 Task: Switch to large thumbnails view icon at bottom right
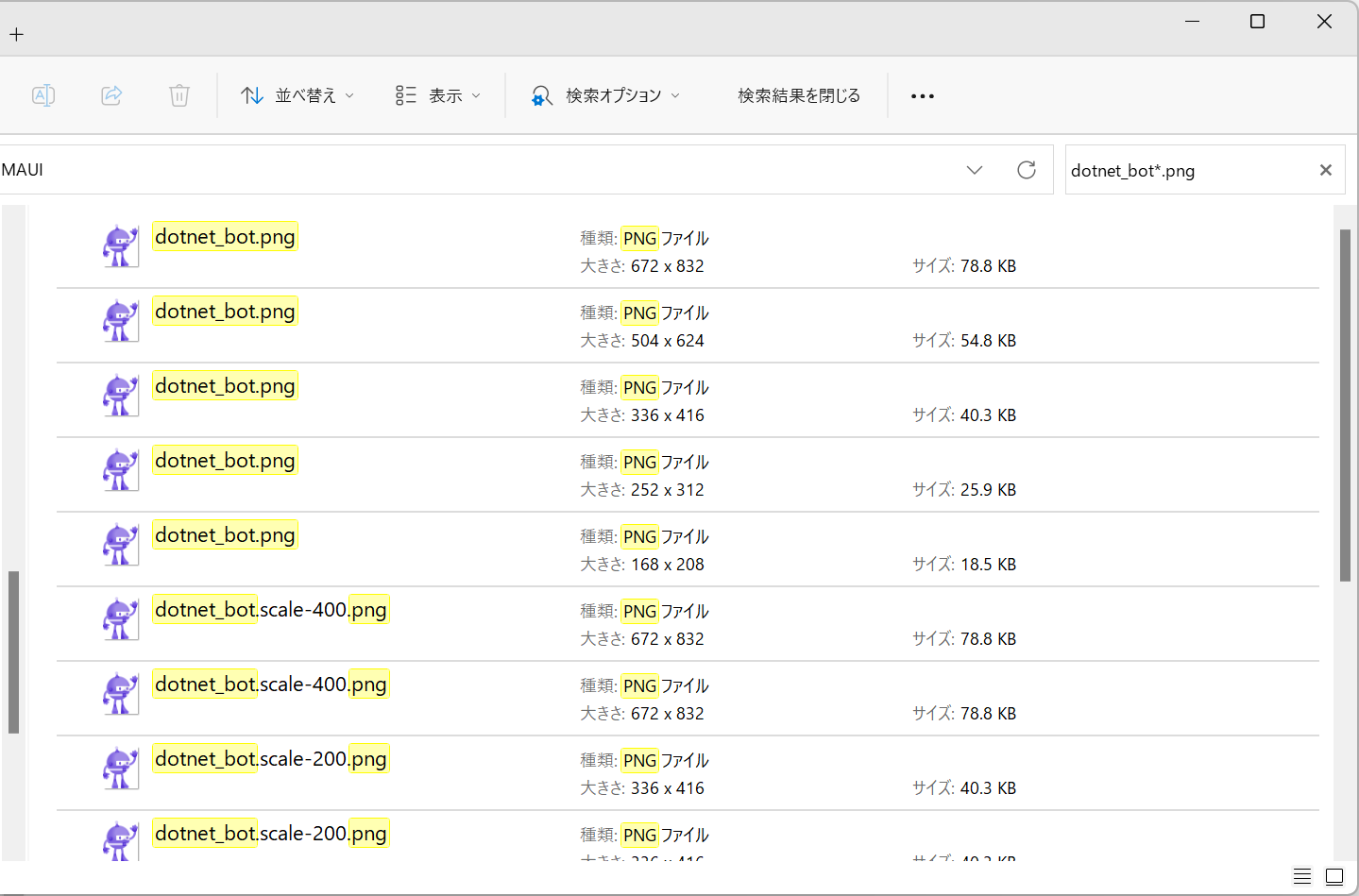pos(1334,876)
